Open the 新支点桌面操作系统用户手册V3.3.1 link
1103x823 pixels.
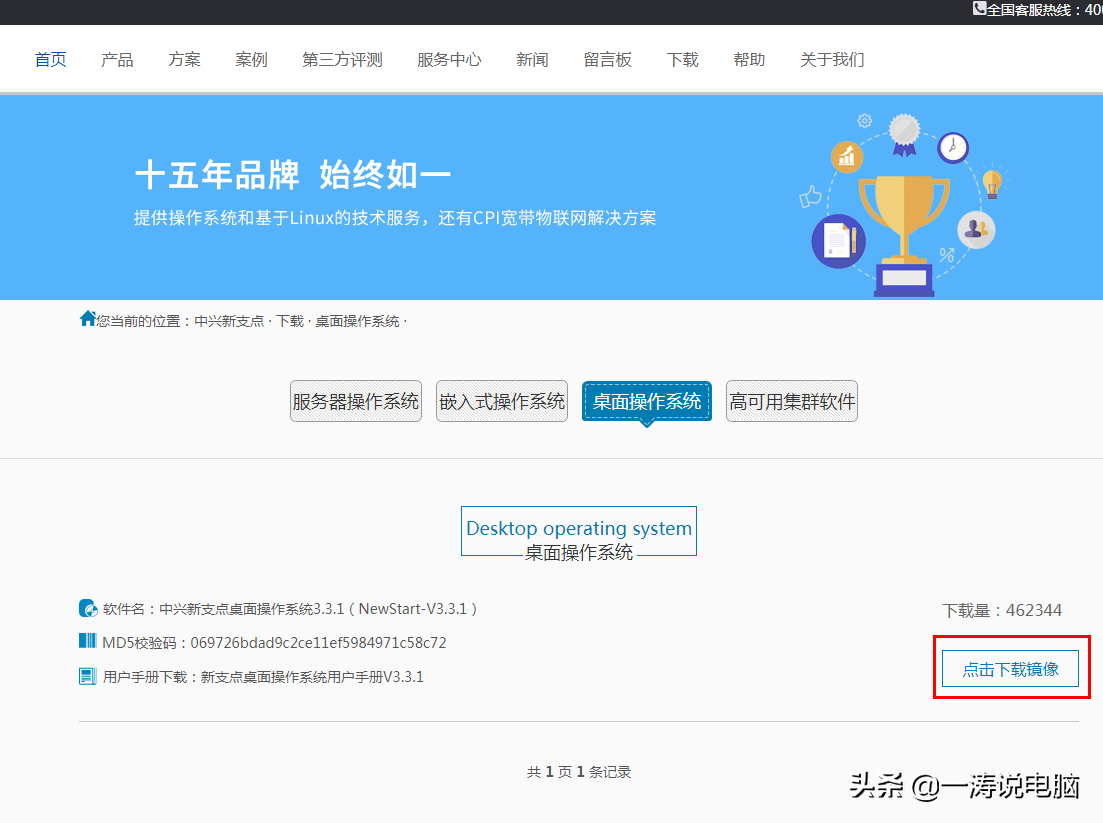coord(312,677)
